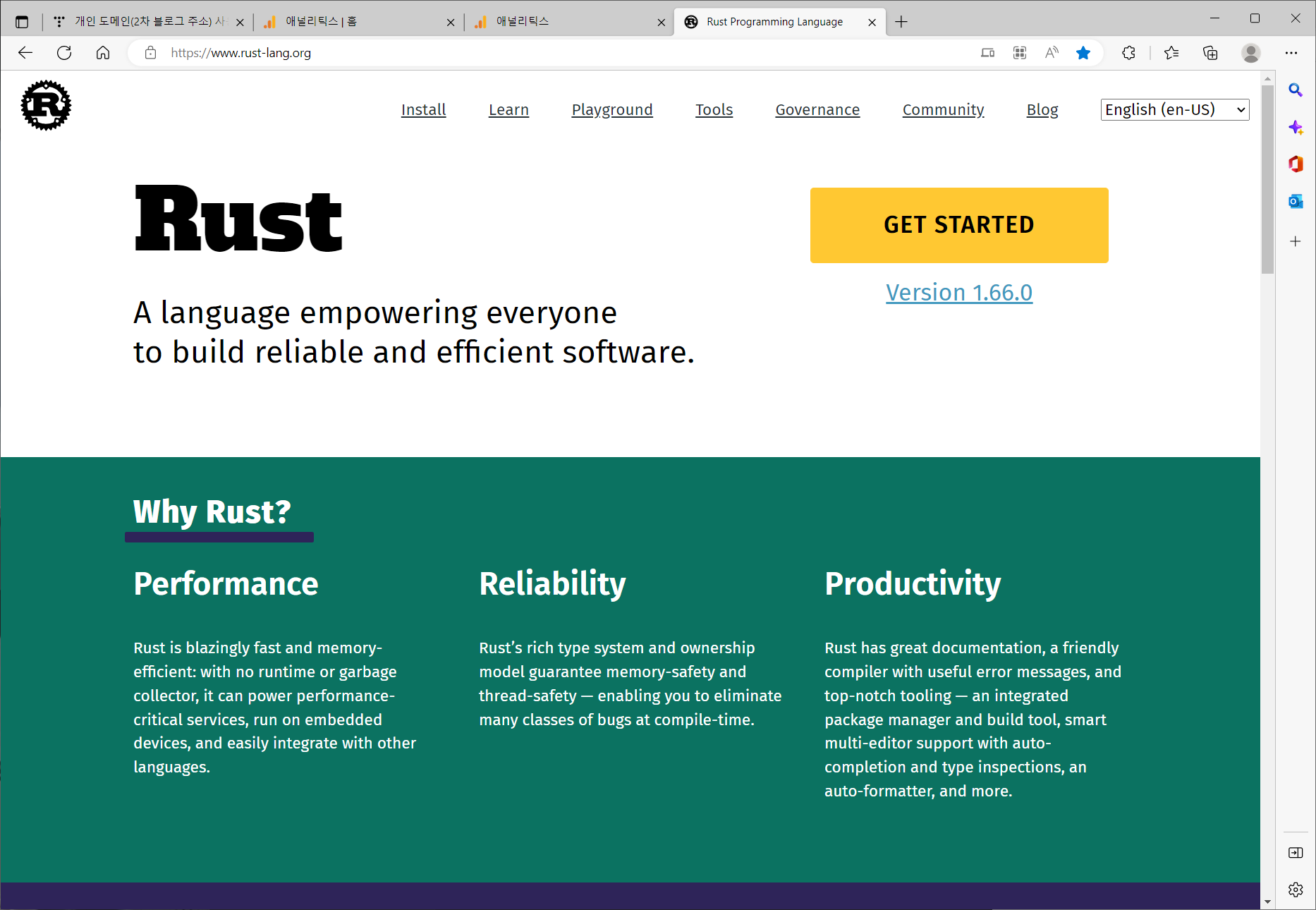Open the browser home page
This screenshot has height=910, width=1316.
(103, 53)
